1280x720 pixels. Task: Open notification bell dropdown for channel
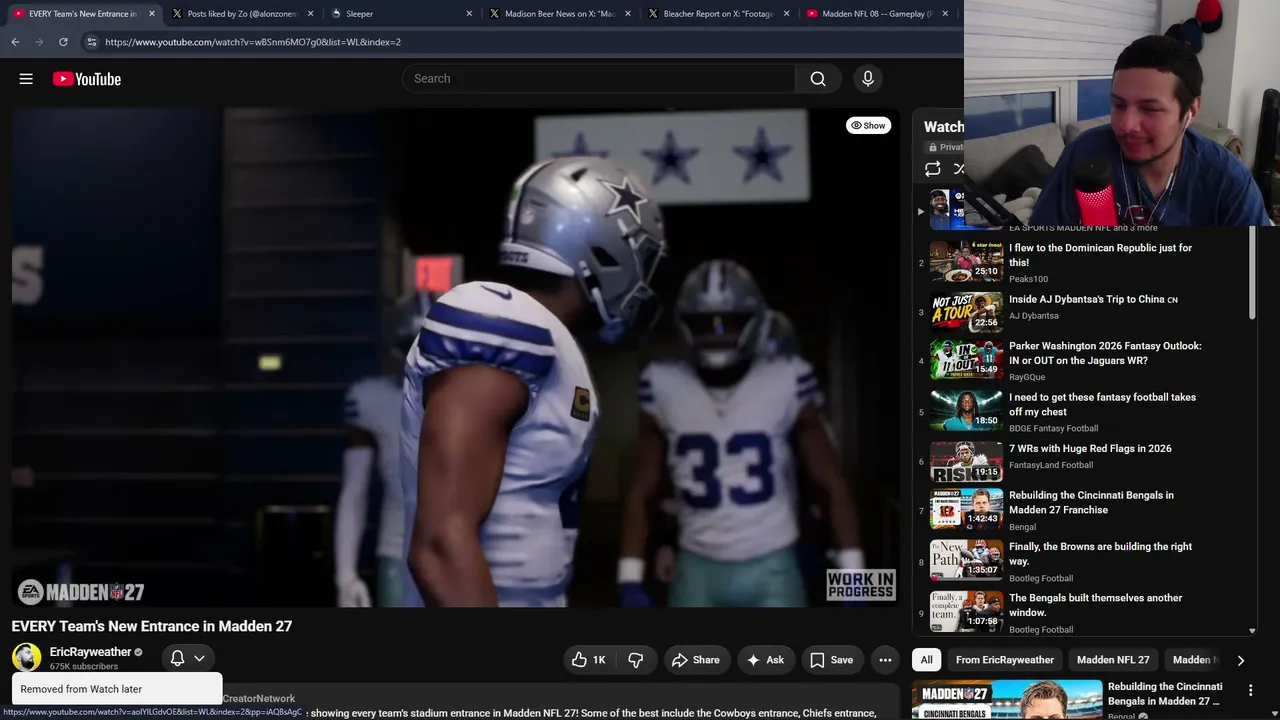coord(187,658)
